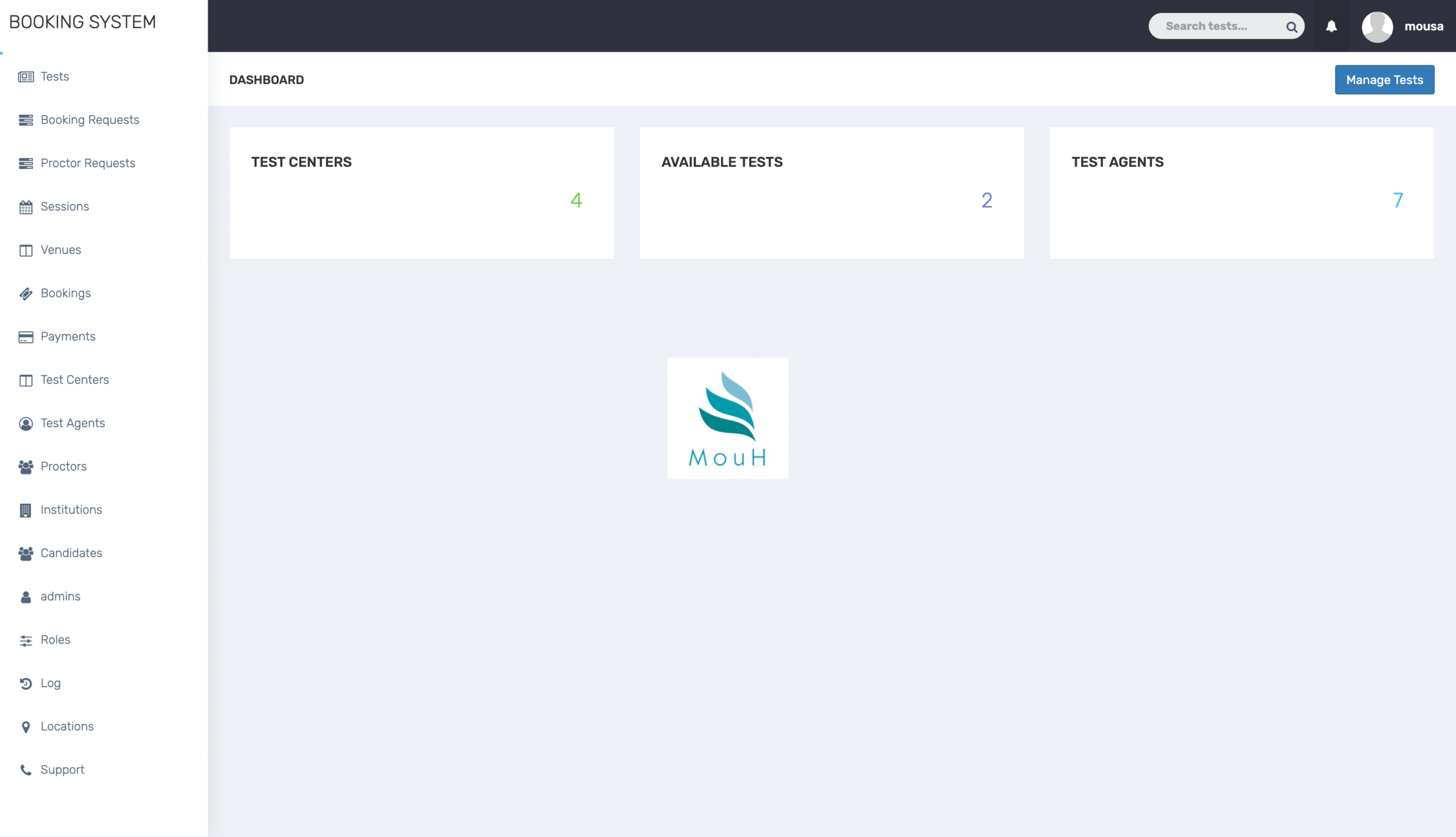Image resolution: width=1456 pixels, height=837 pixels.
Task: Click the Log history icon
Action: coord(26,683)
